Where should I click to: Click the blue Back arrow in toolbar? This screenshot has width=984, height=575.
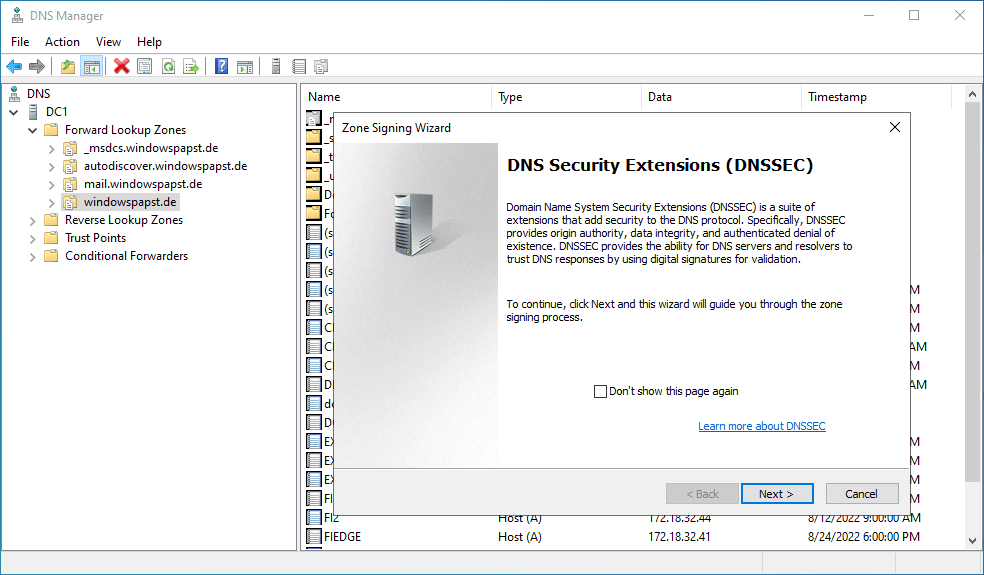click(x=14, y=67)
